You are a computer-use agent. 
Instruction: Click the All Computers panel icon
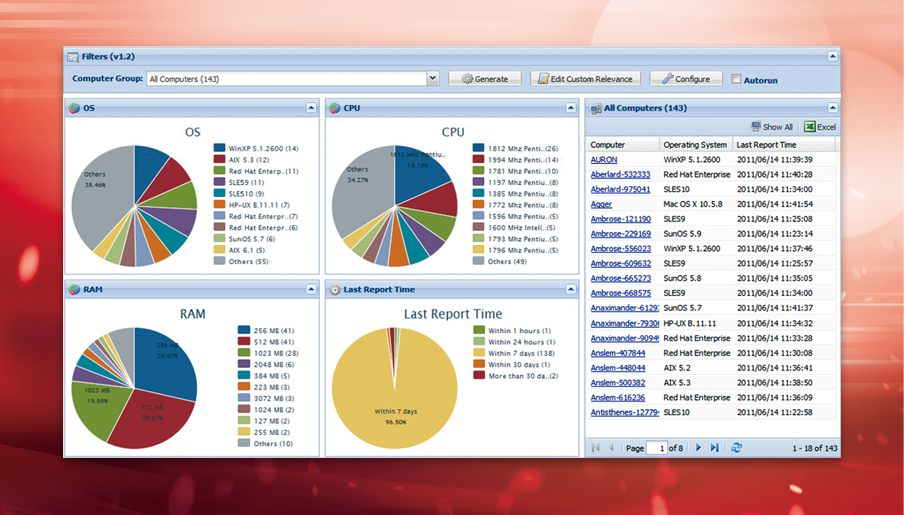pyautogui.click(x=596, y=108)
